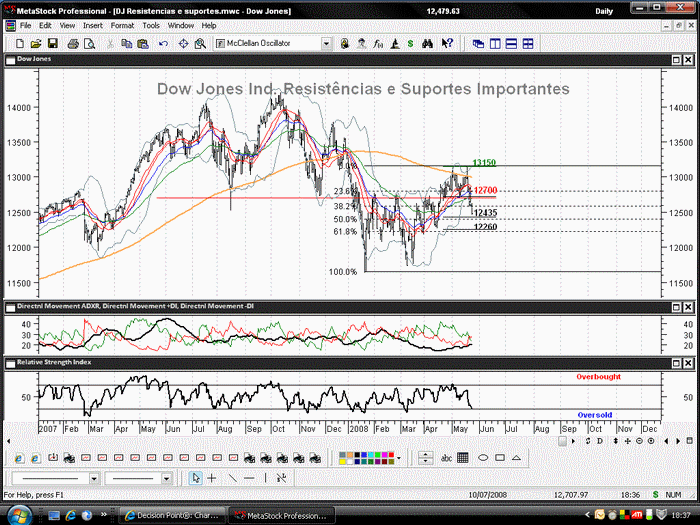Open the Help menu

click(209, 25)
